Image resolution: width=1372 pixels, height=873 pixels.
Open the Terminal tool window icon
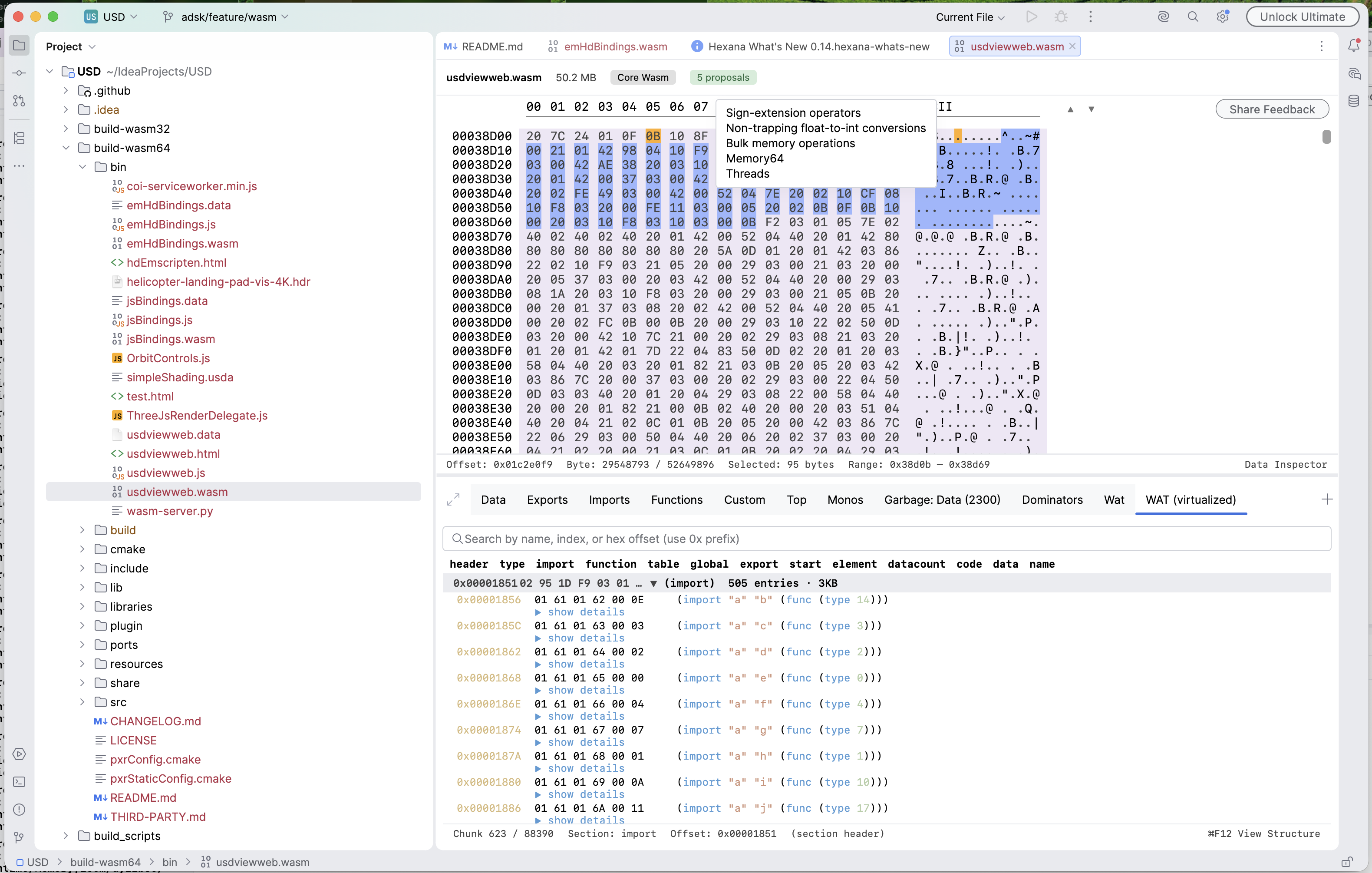[19, 782]
